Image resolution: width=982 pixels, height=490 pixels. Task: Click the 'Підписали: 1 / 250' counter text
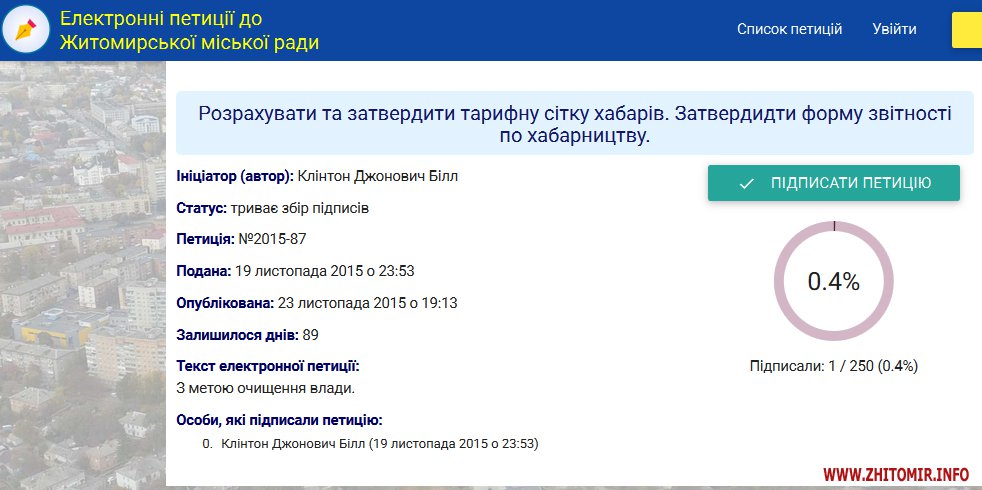(833, 366)
